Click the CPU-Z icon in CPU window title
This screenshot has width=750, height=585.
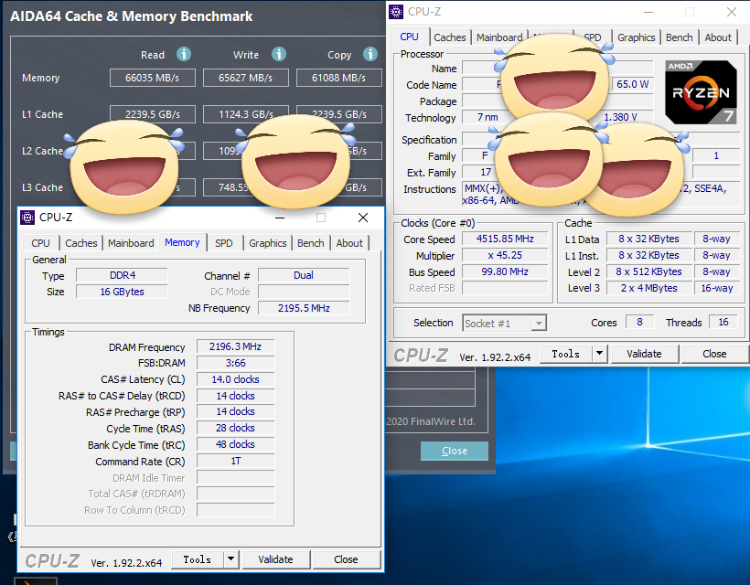pos(396,11)
